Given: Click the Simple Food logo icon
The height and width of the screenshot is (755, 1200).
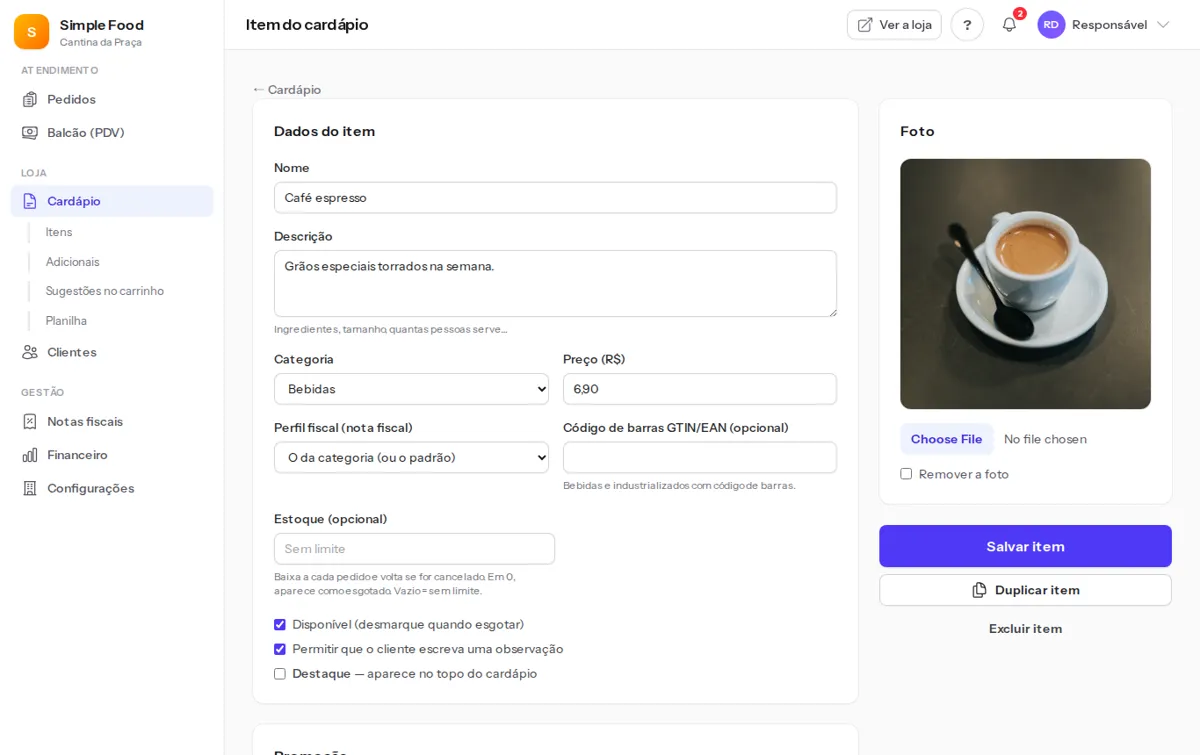Looking at the screenshot, I should coord(31,32).
